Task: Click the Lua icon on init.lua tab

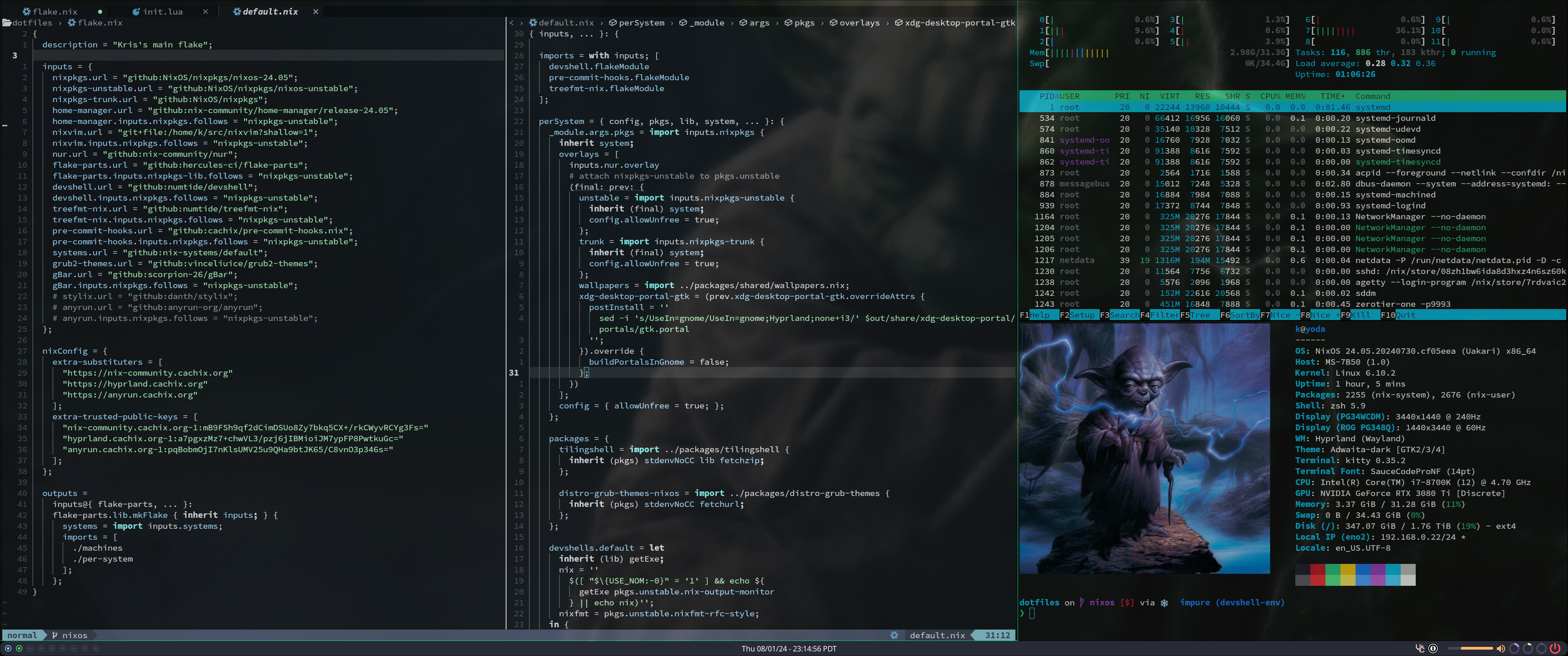Action: [136, 11]
